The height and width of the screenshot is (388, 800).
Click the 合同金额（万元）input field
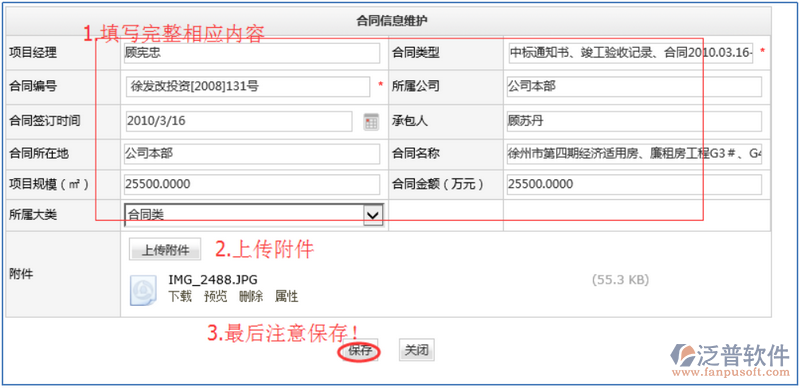(x=634, y=184)
